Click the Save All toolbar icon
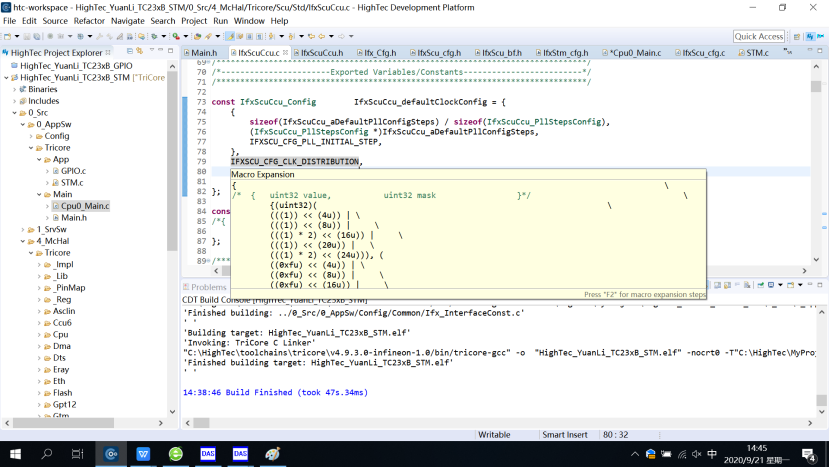 click(x=37, y=37)
